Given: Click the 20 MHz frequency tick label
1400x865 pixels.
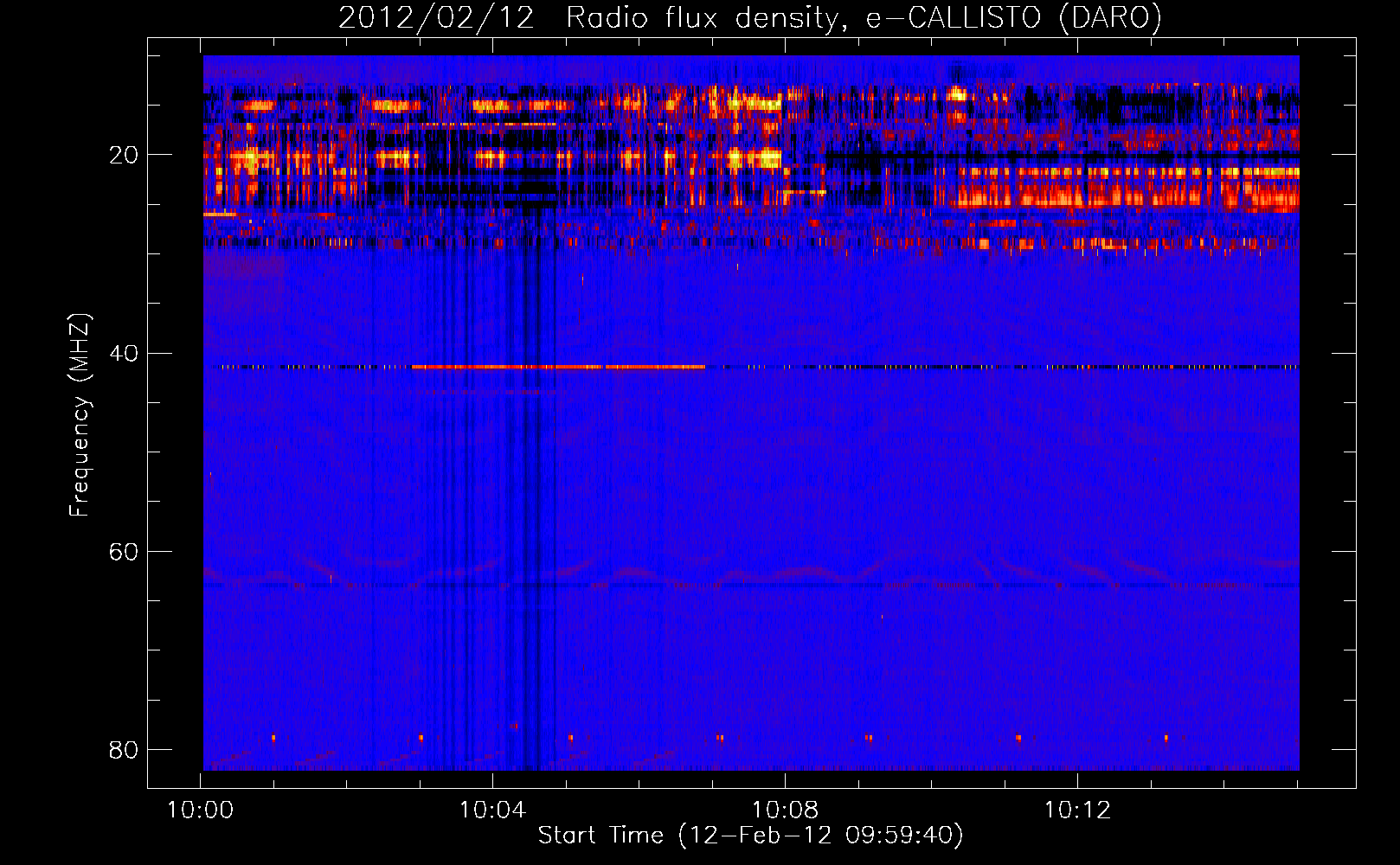Looking at the screenshot, I should tap(124, 155).
